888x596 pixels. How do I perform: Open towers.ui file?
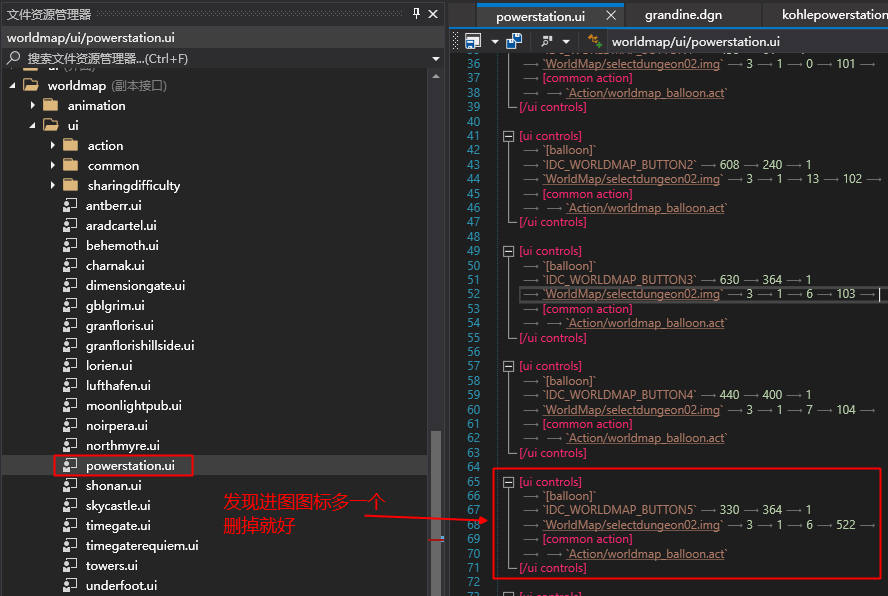pos(112,566)
